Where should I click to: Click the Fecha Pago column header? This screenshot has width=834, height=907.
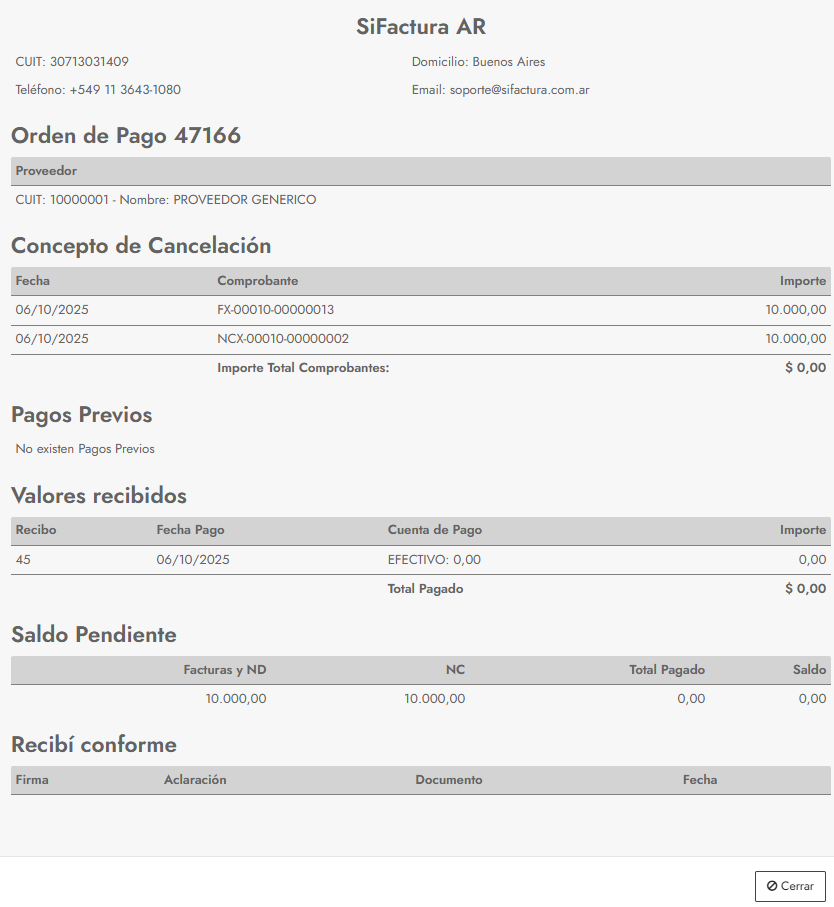click(197, 530)
